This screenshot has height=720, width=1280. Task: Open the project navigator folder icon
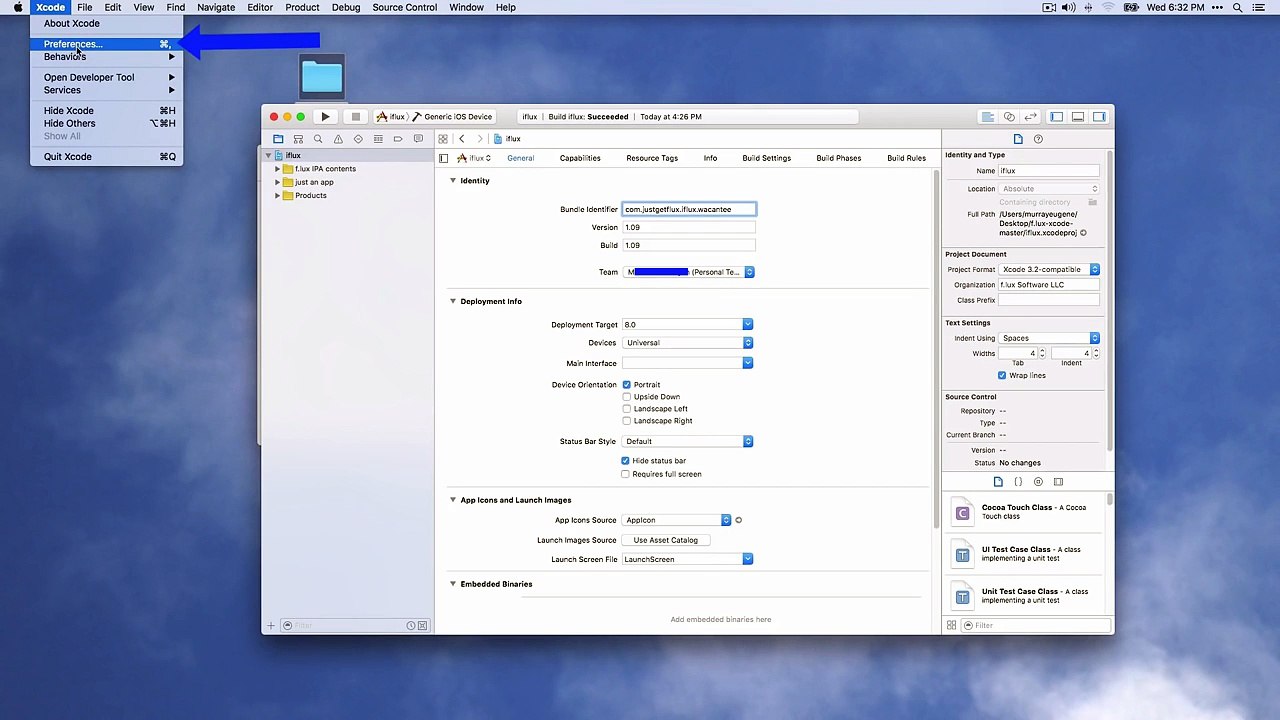pyautogui.click(x=278, y=139)
